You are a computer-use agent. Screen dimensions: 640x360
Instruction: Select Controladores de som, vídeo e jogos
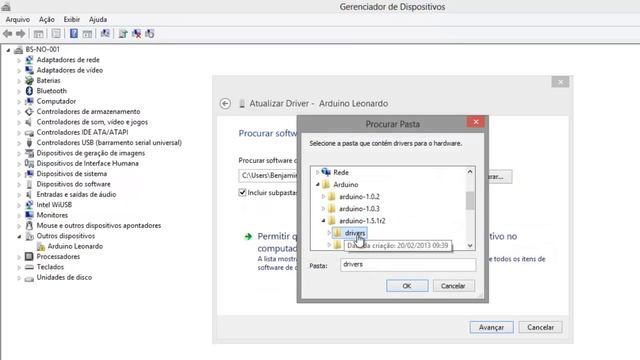[x=92, y=122]
